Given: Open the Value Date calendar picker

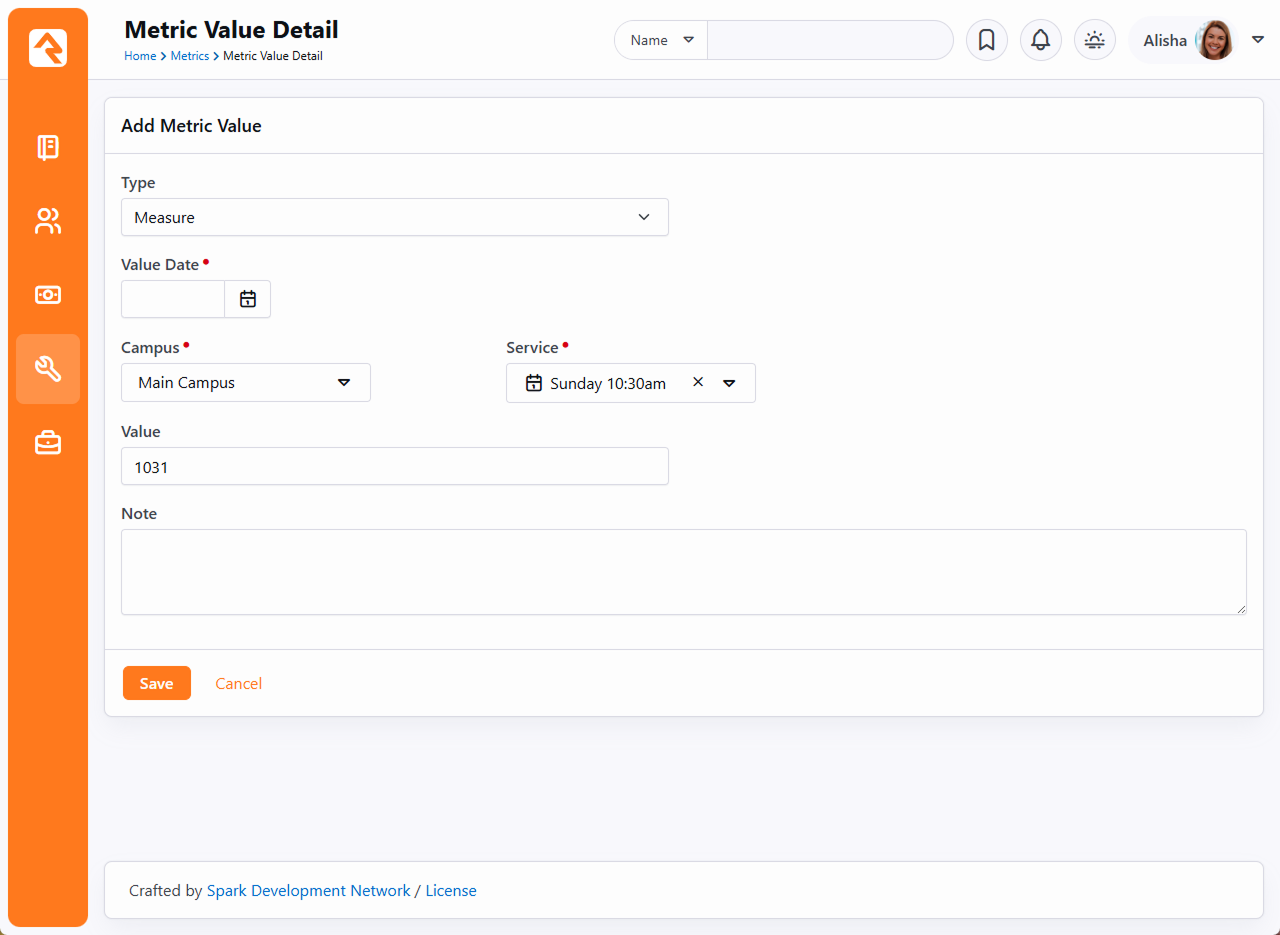Looking at the screenshot, I should (248, 299).
